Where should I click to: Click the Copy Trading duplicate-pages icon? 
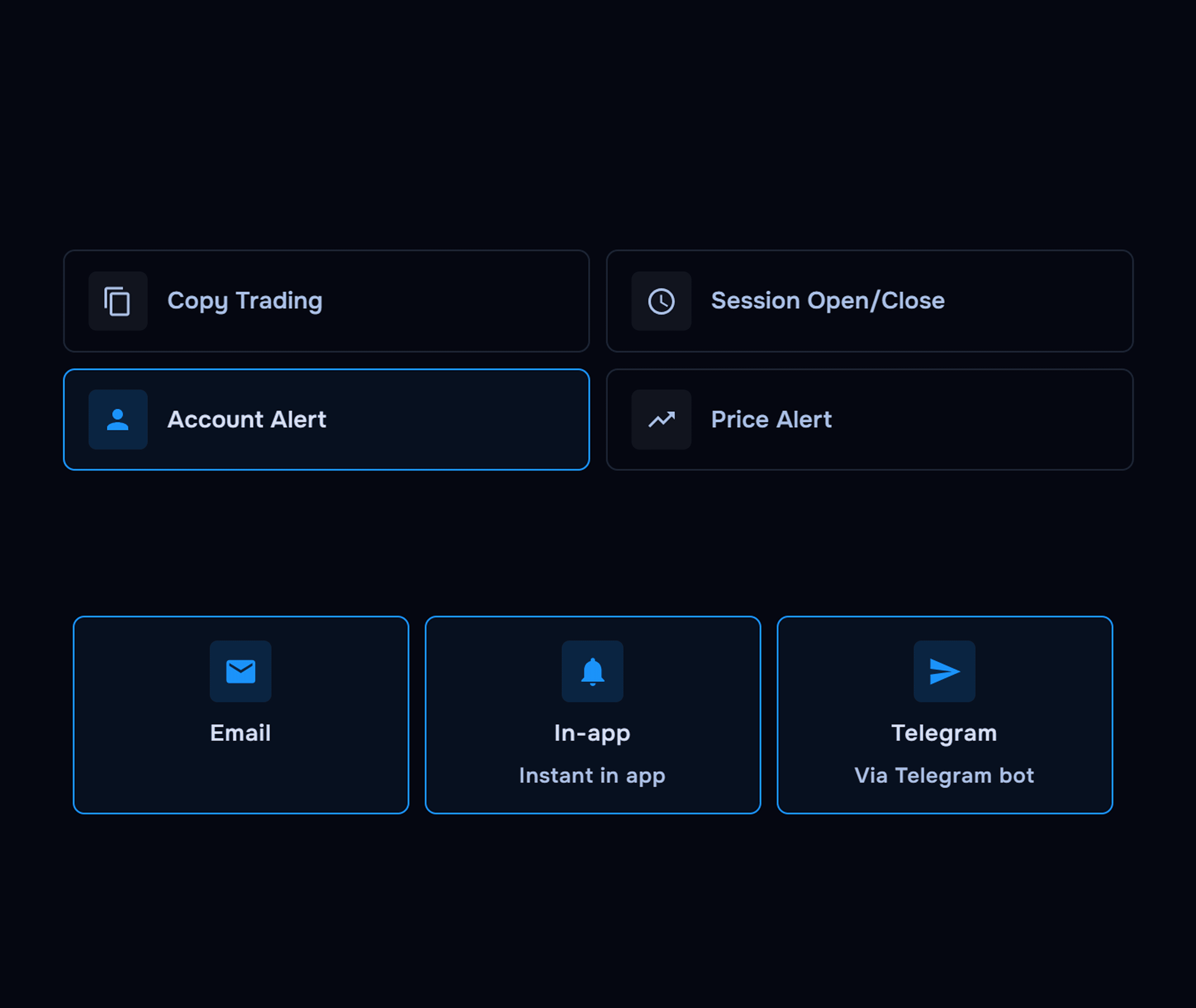click(x=118, y=301)
